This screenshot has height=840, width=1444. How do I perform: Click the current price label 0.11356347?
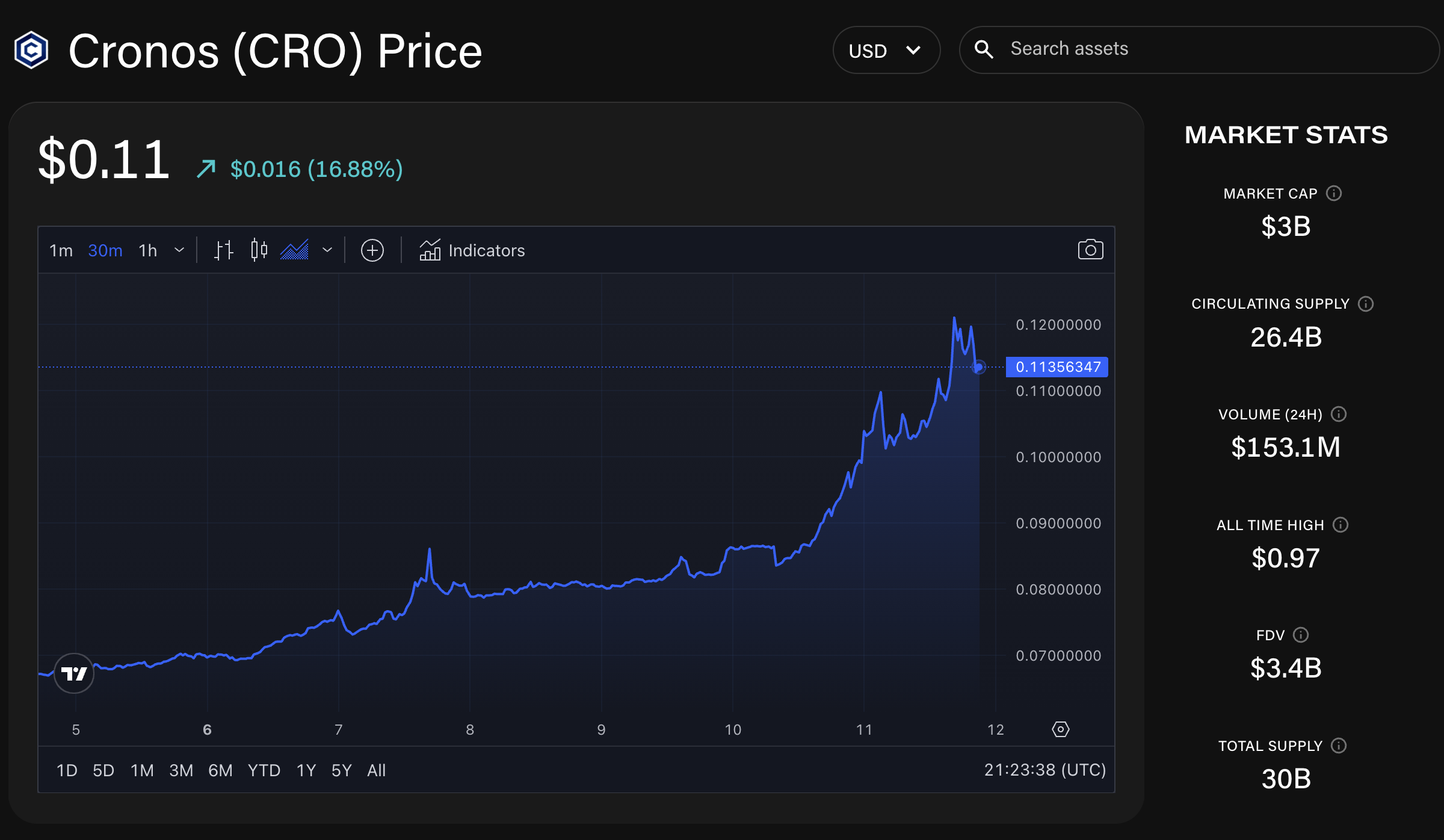pyautogui.click(x=1057, y=367)
